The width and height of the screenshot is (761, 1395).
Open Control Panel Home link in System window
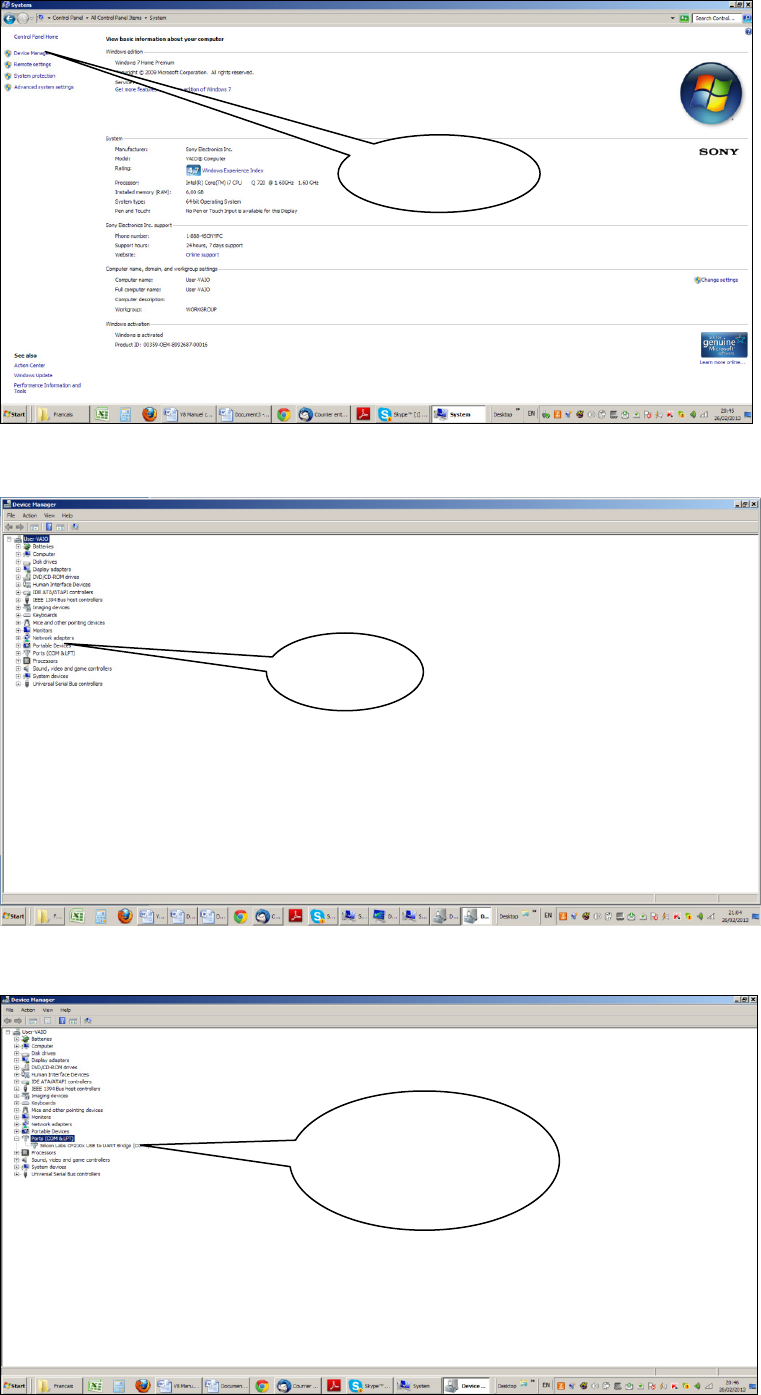click(x=36, y=37)
